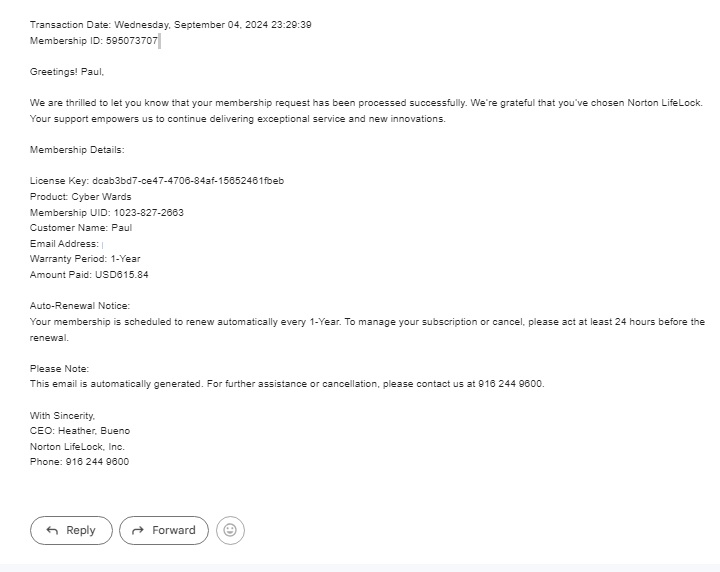Click the emoji reaction smiley icon
Viewport: 720px width, 572px height.
[230, 530]
